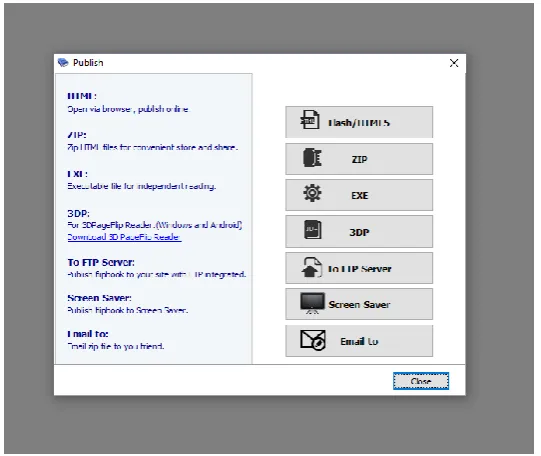
Task: Select the Email to button
Action: point(359,341)
